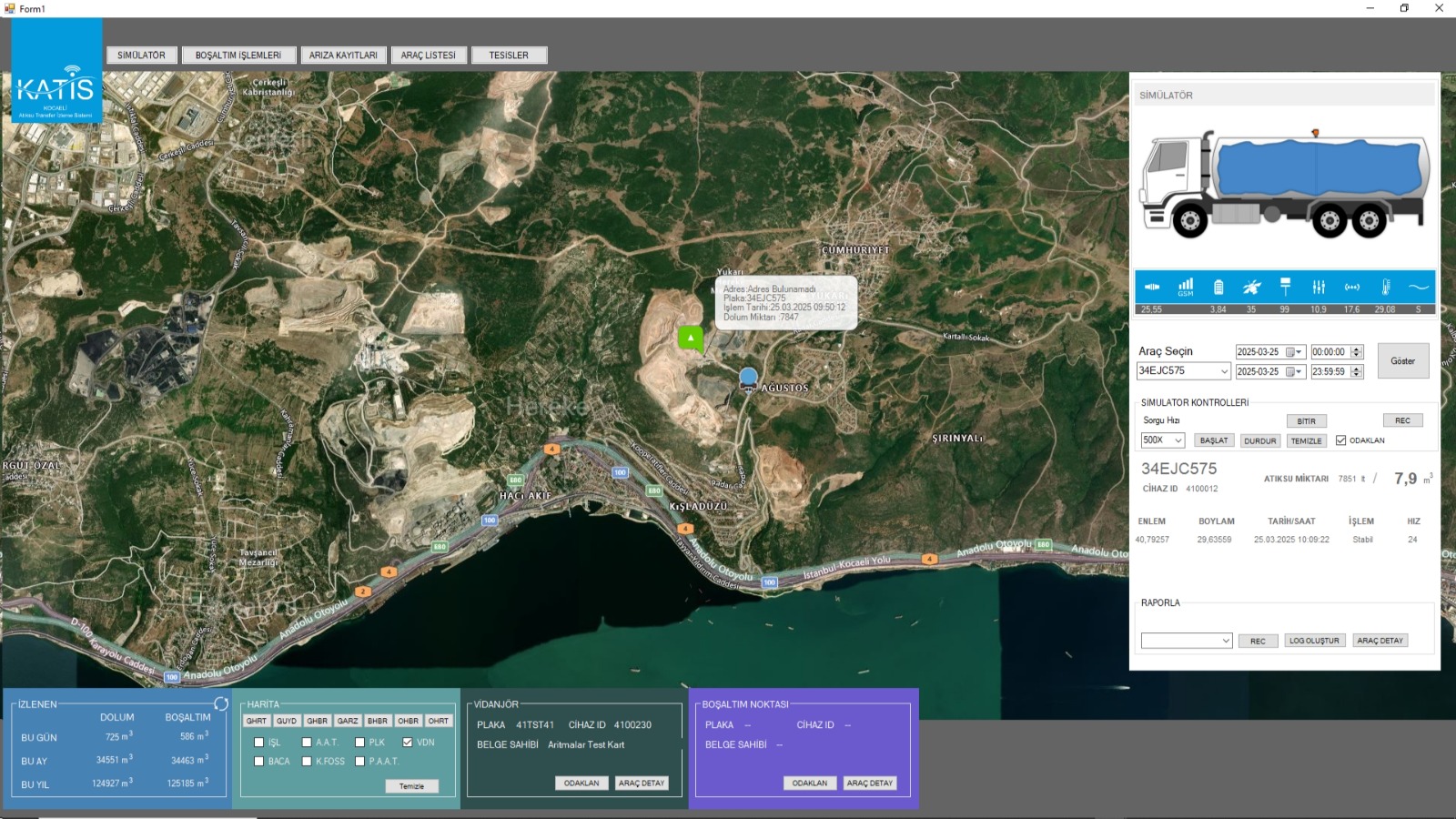
Task: Refresh the İZLENEN statistics panel
Action: [221, 703]
